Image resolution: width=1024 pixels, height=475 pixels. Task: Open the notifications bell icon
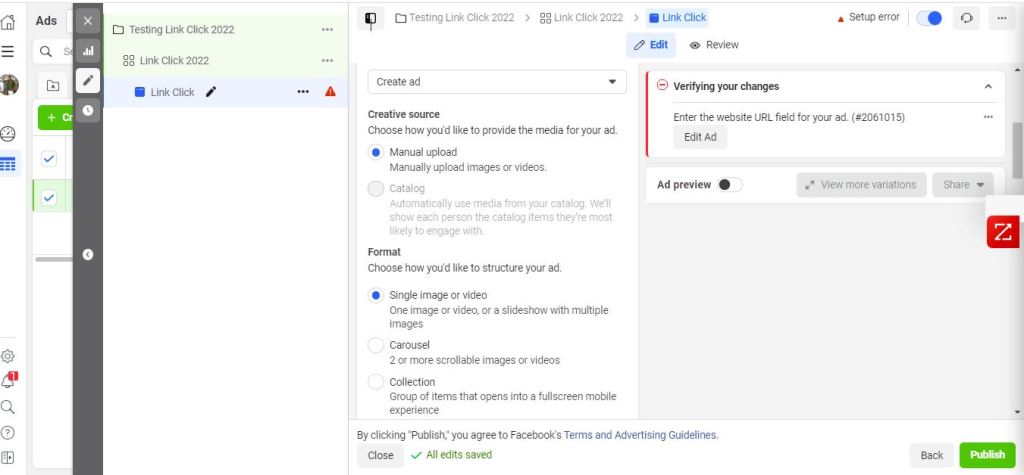8,380
